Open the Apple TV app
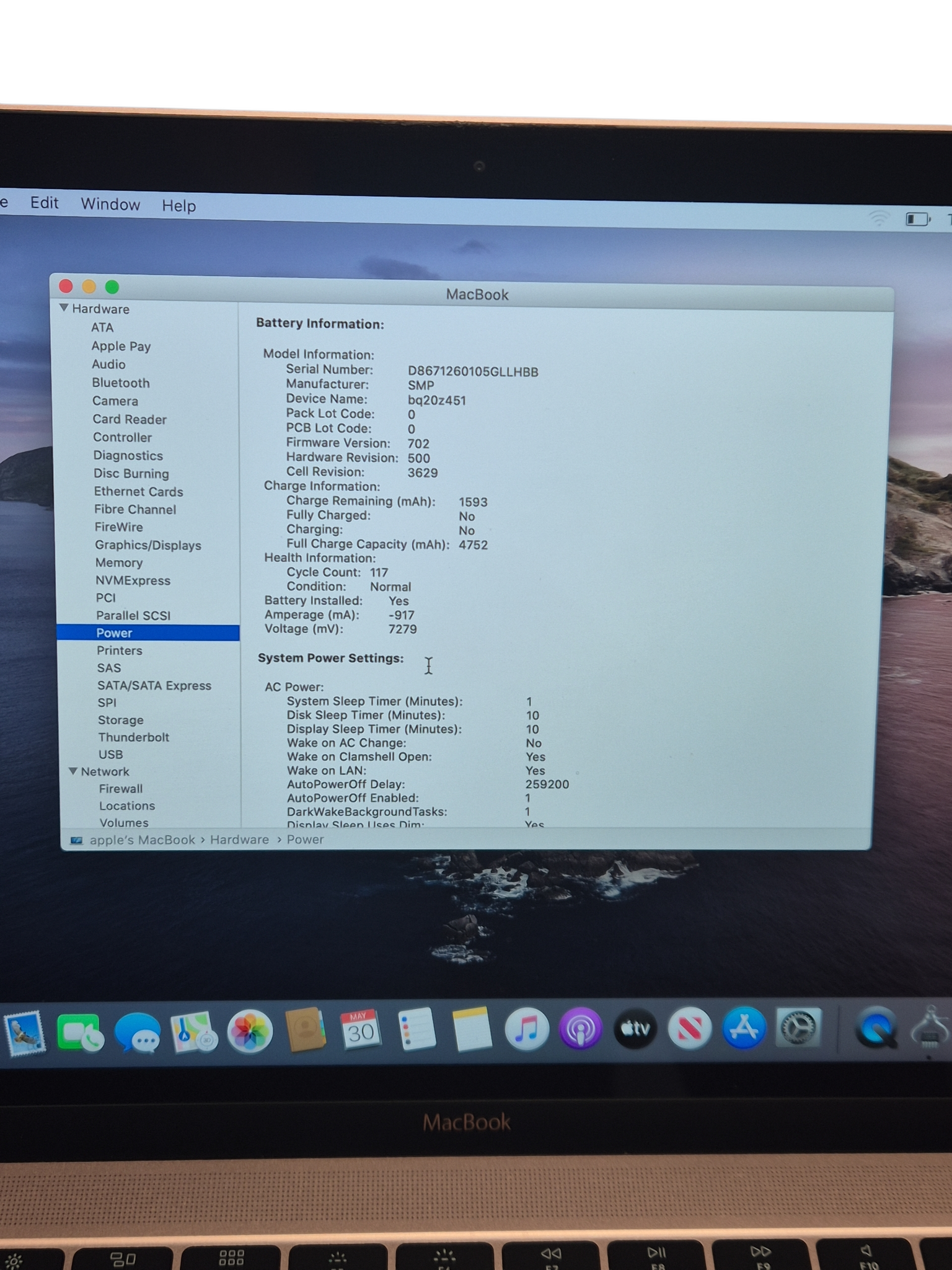This screenshot has width=952, height=1270. (635, 1029)
